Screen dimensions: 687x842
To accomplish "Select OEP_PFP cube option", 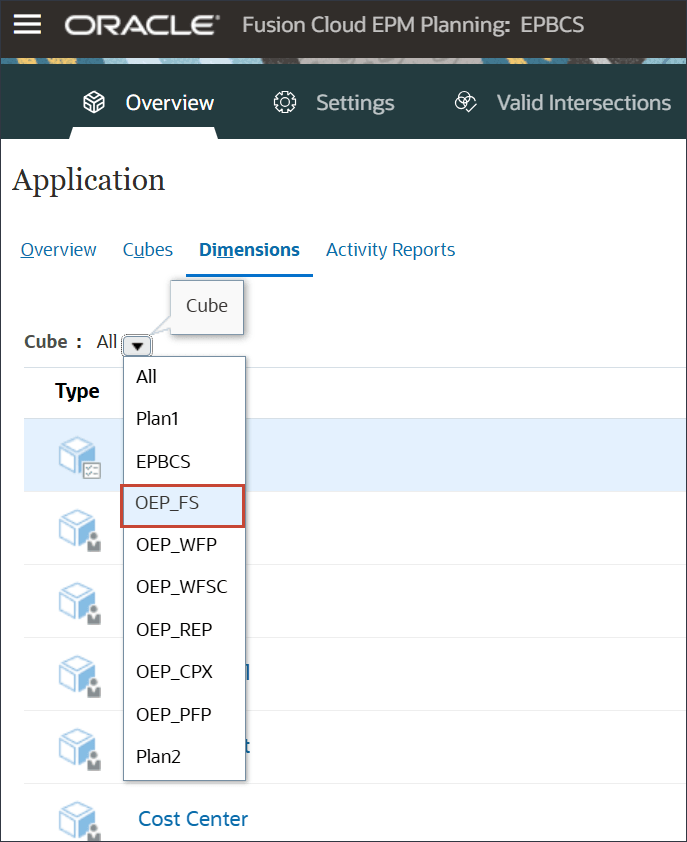I will pyautogui.click(x=184, y=715).
